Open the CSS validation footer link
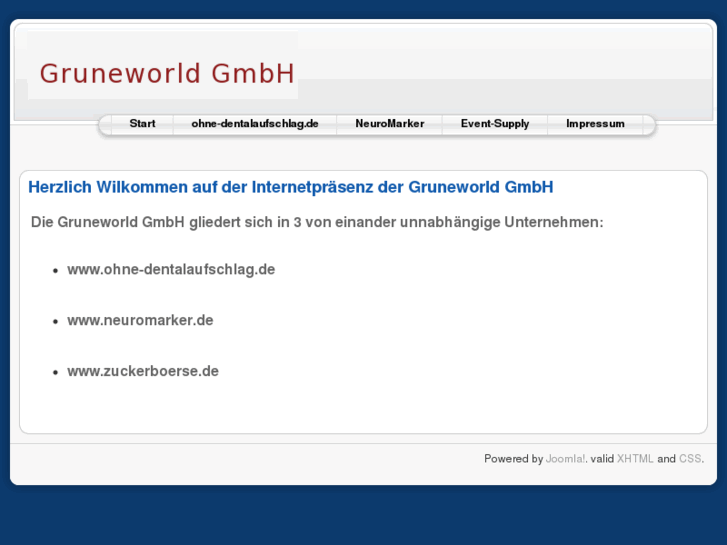The width and height of the screenshot is (727, 545). point(690,459)
